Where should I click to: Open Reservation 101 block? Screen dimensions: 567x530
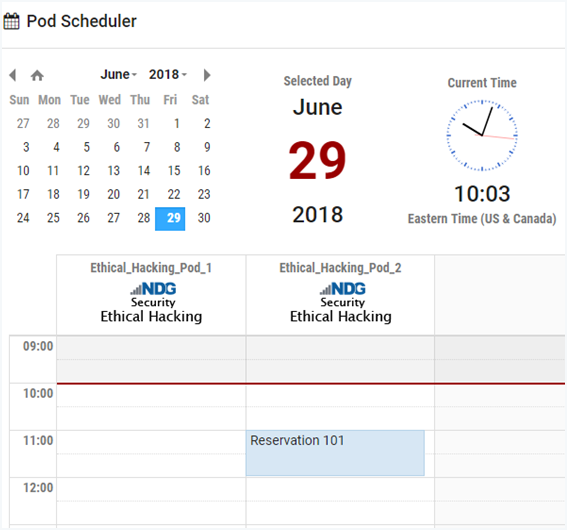(x=335, y=453)
